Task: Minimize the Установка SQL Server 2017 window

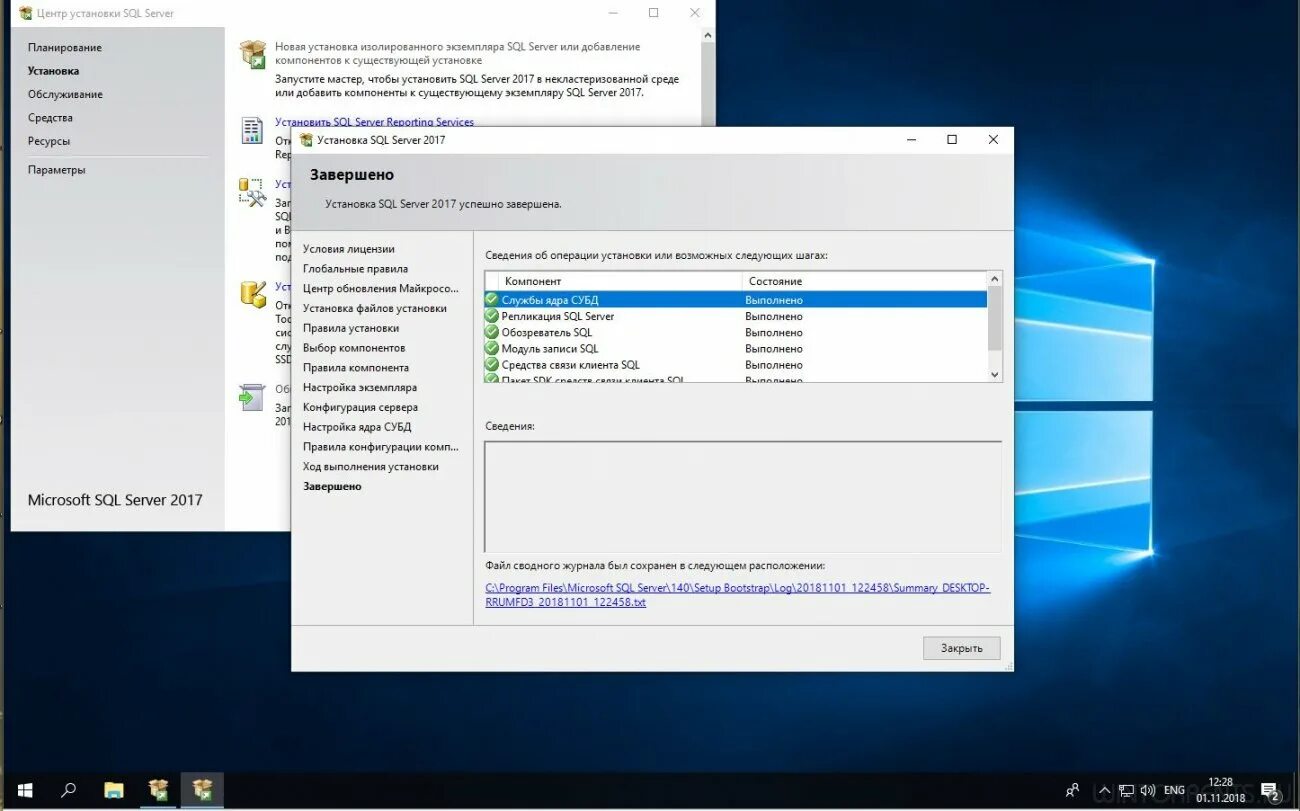Action: point(911,140)
